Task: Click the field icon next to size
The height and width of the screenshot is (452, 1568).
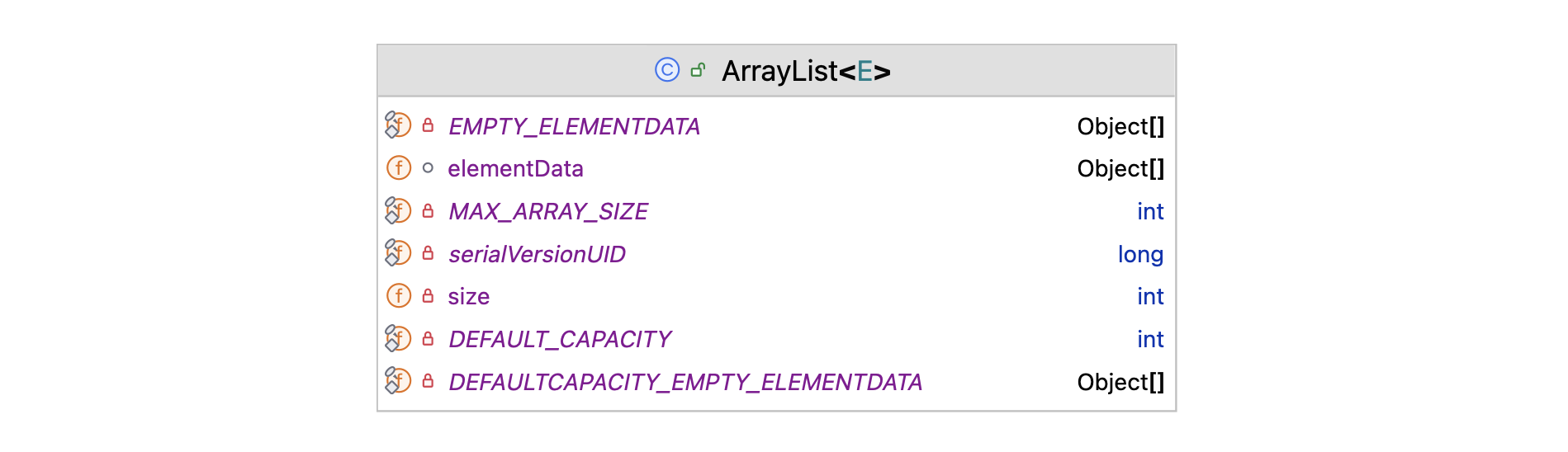Action: [x=399, y=296]
